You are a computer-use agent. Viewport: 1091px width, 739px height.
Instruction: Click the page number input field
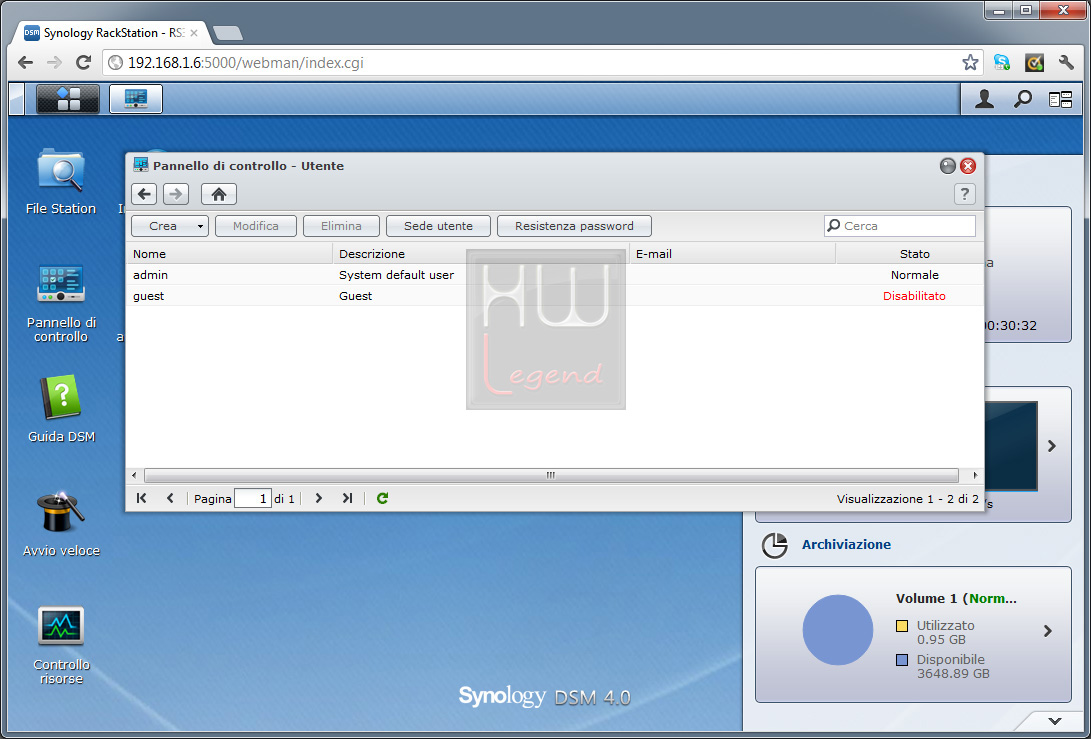tap(253, 498)
